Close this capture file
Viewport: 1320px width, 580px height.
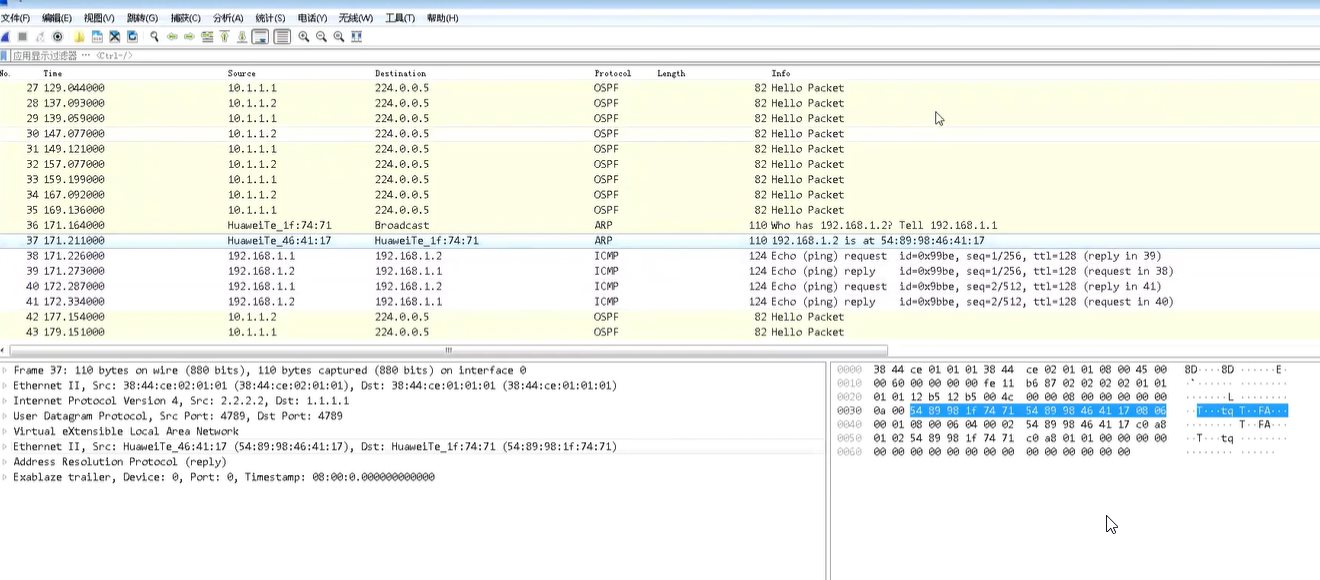115,37
